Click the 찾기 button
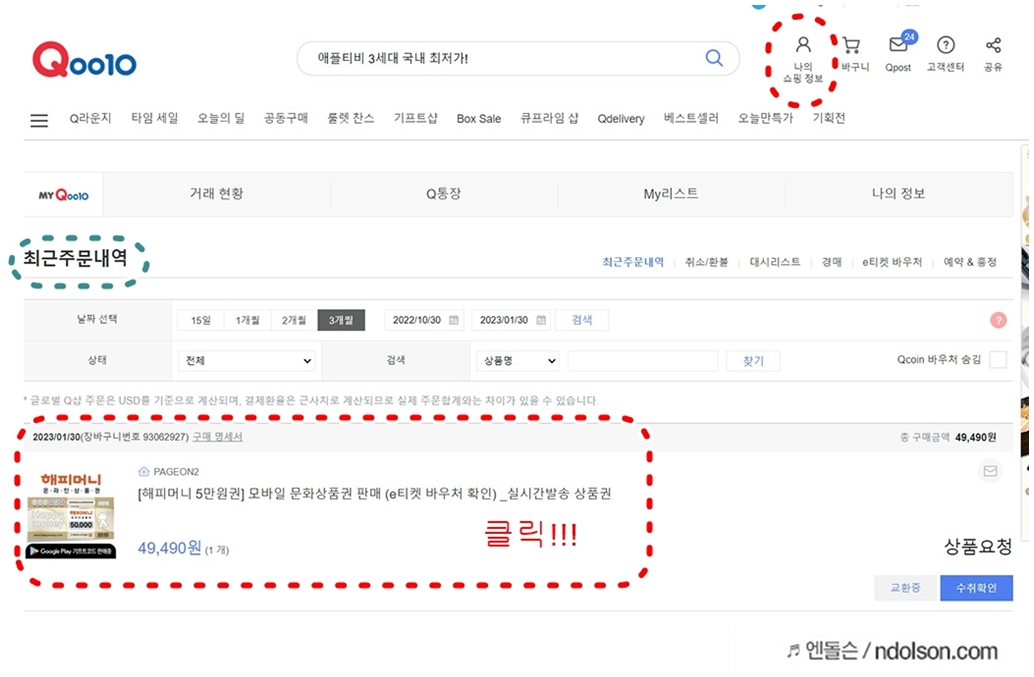1034x677 pixels. pyautogui.click(x=752, y=361)
